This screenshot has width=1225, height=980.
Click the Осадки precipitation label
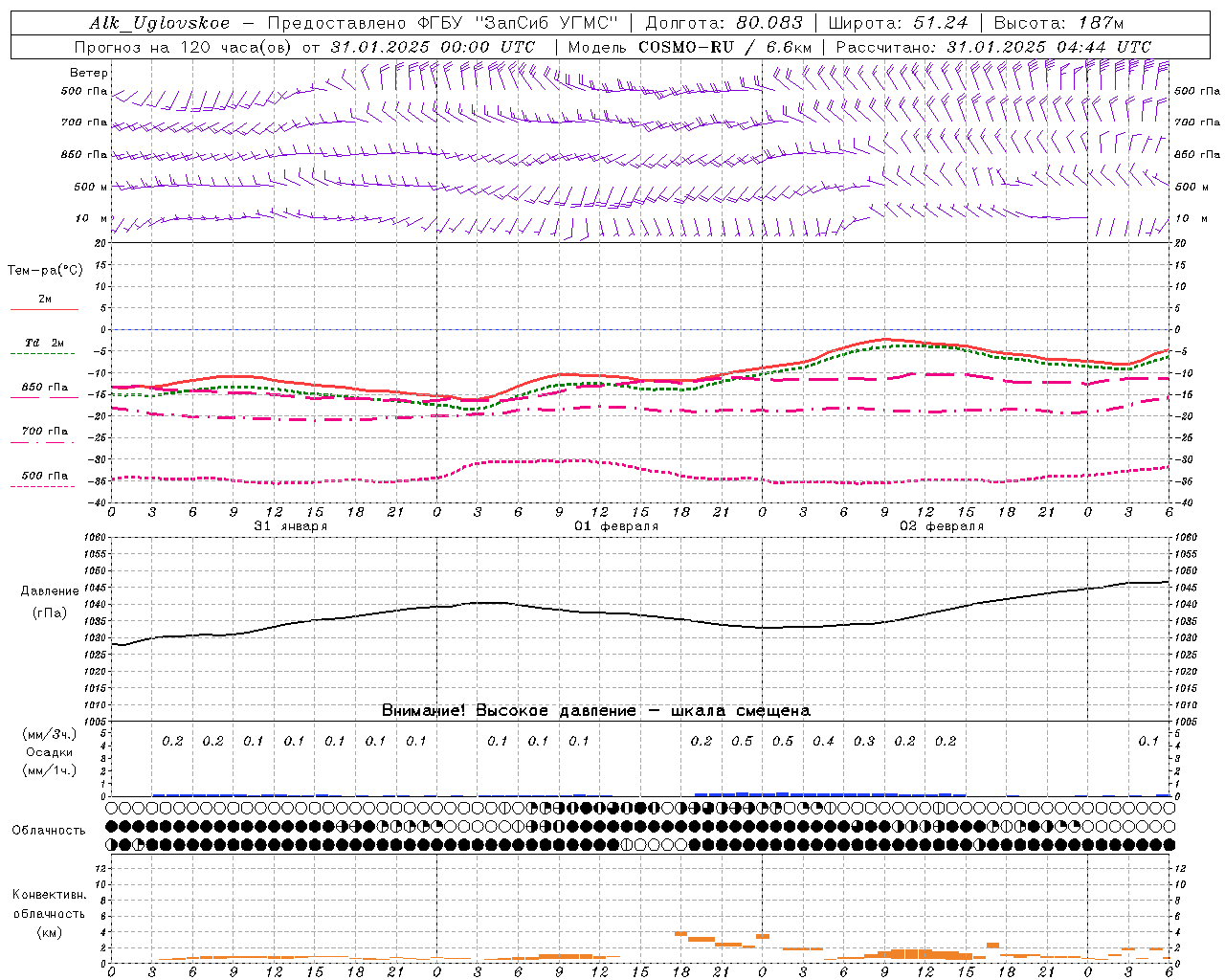pos(50,752)
